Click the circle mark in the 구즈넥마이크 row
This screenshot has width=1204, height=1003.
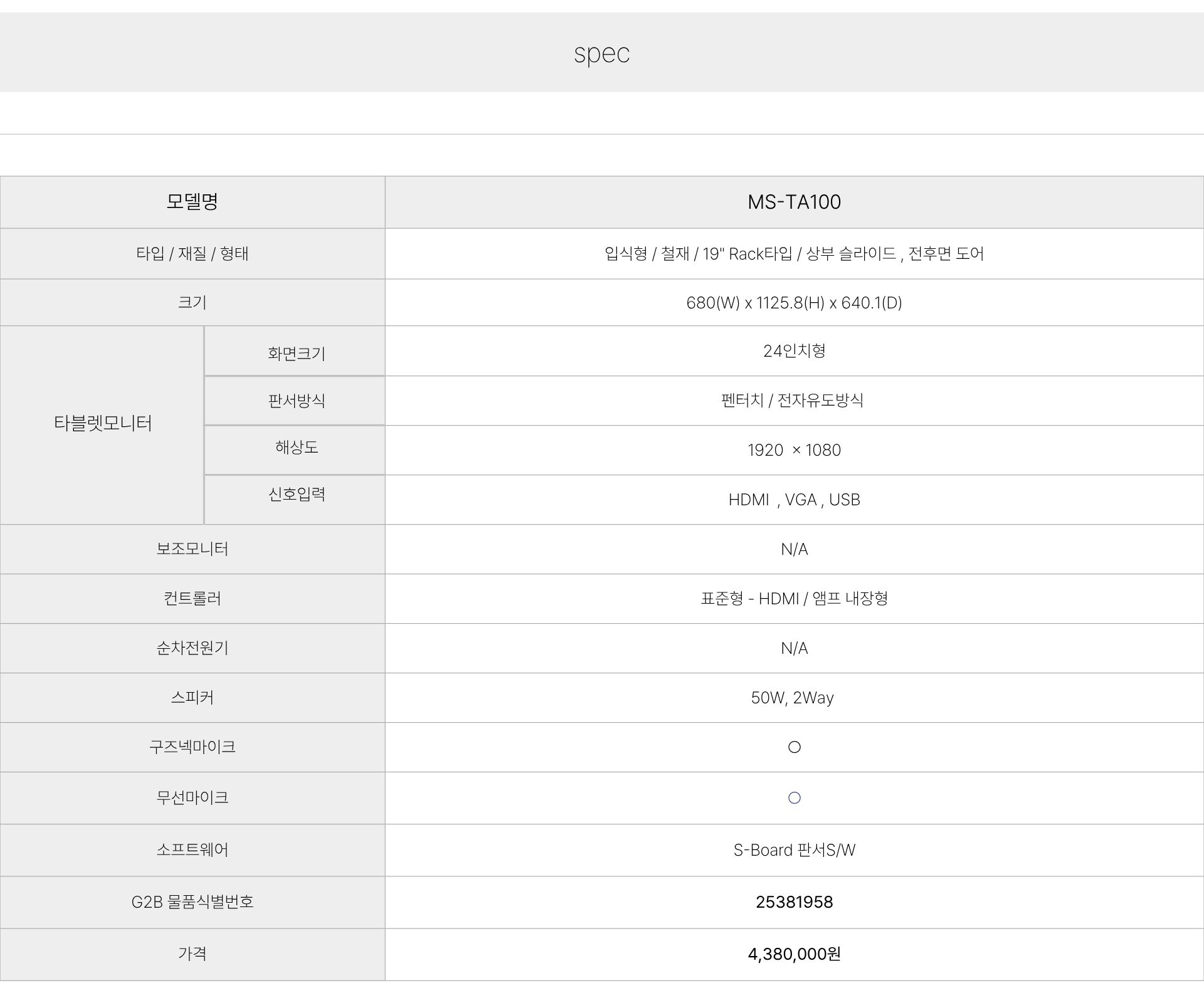[794, 747]
